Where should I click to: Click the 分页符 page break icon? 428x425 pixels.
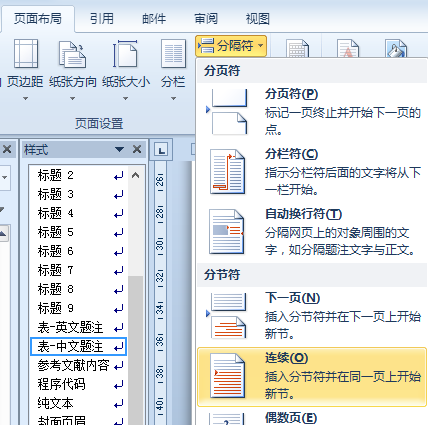pyautogui.click(x=228, y=112)
